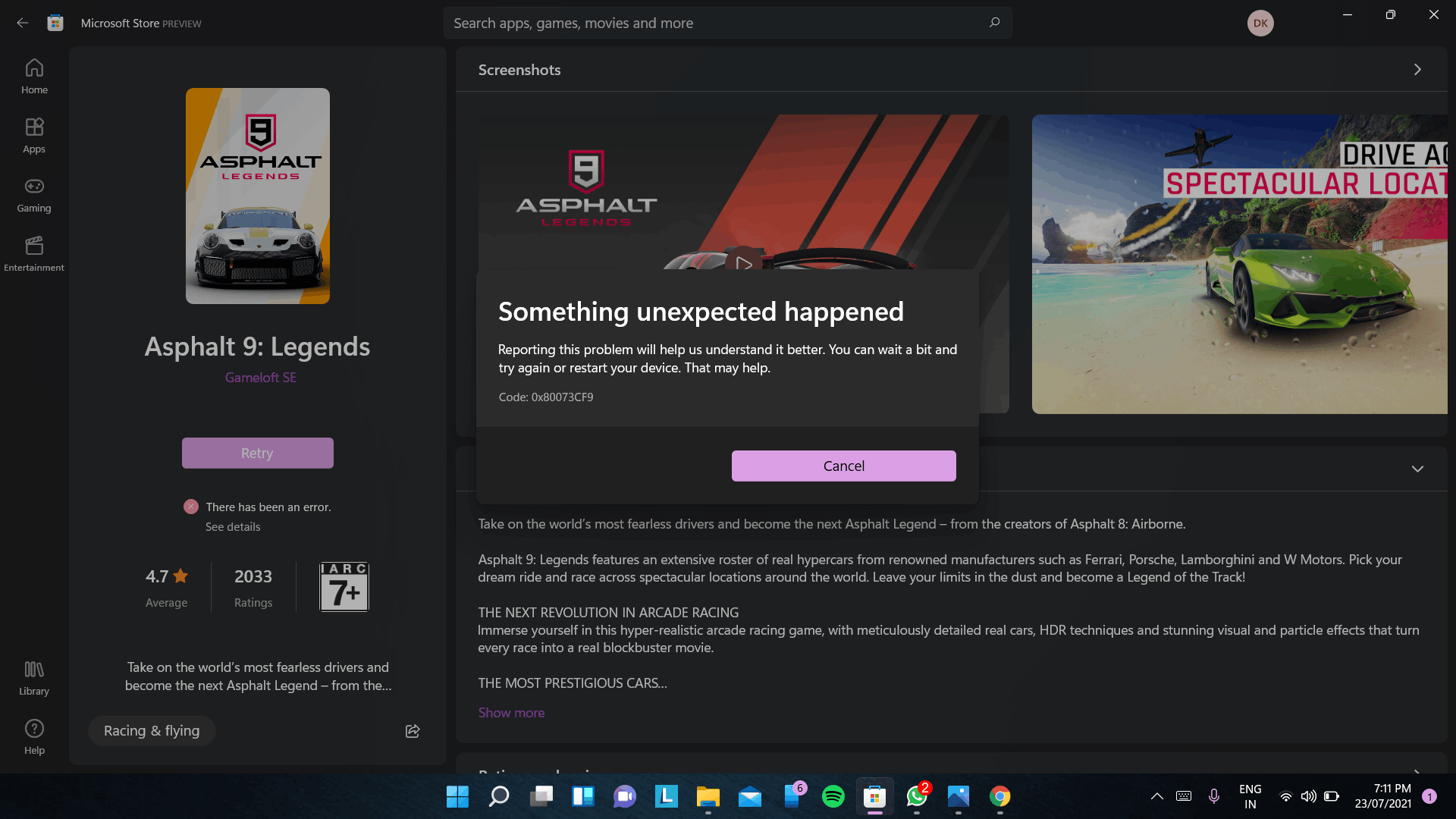Go back using the back arrow
The width and height of the screenshot is (1456, 819).
click(23, 23)
